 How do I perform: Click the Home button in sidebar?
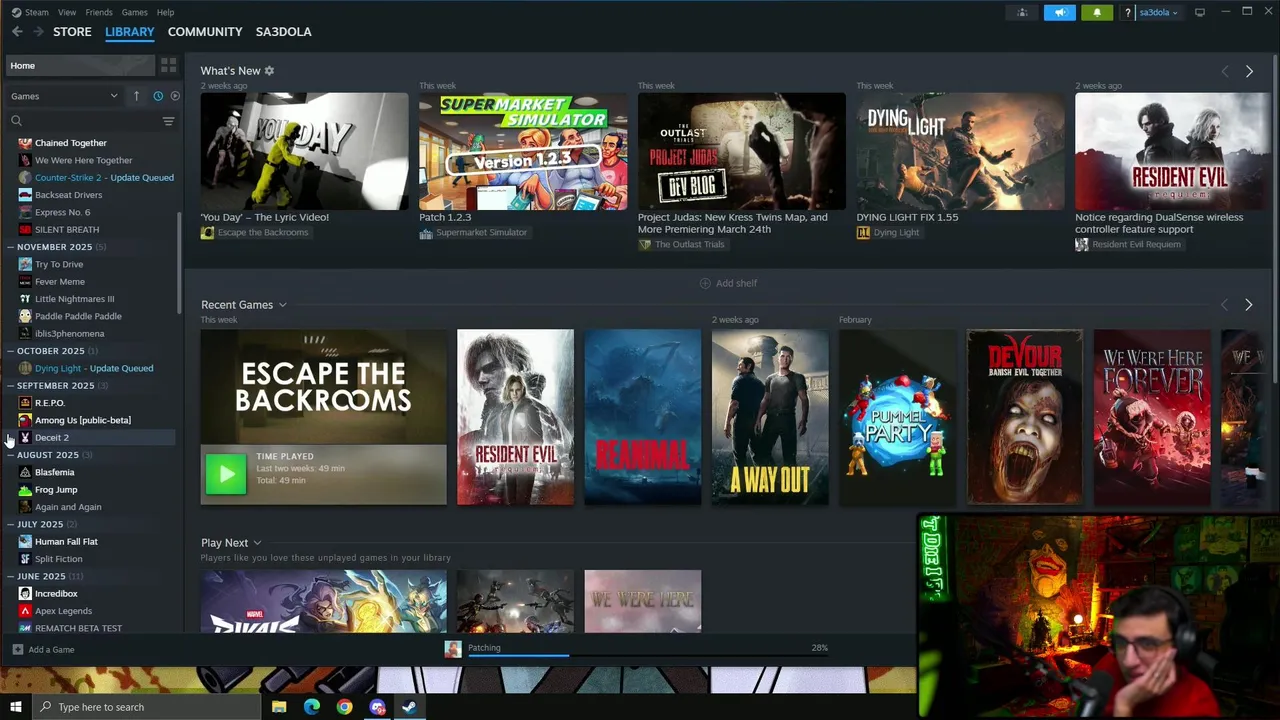click(79, 66)
